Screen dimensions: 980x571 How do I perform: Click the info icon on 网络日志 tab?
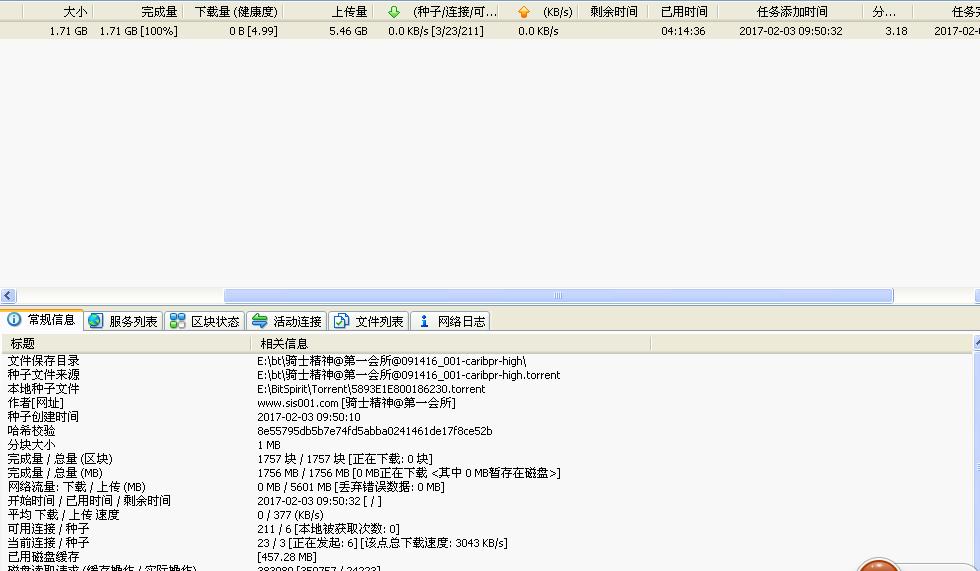[424, 321]
